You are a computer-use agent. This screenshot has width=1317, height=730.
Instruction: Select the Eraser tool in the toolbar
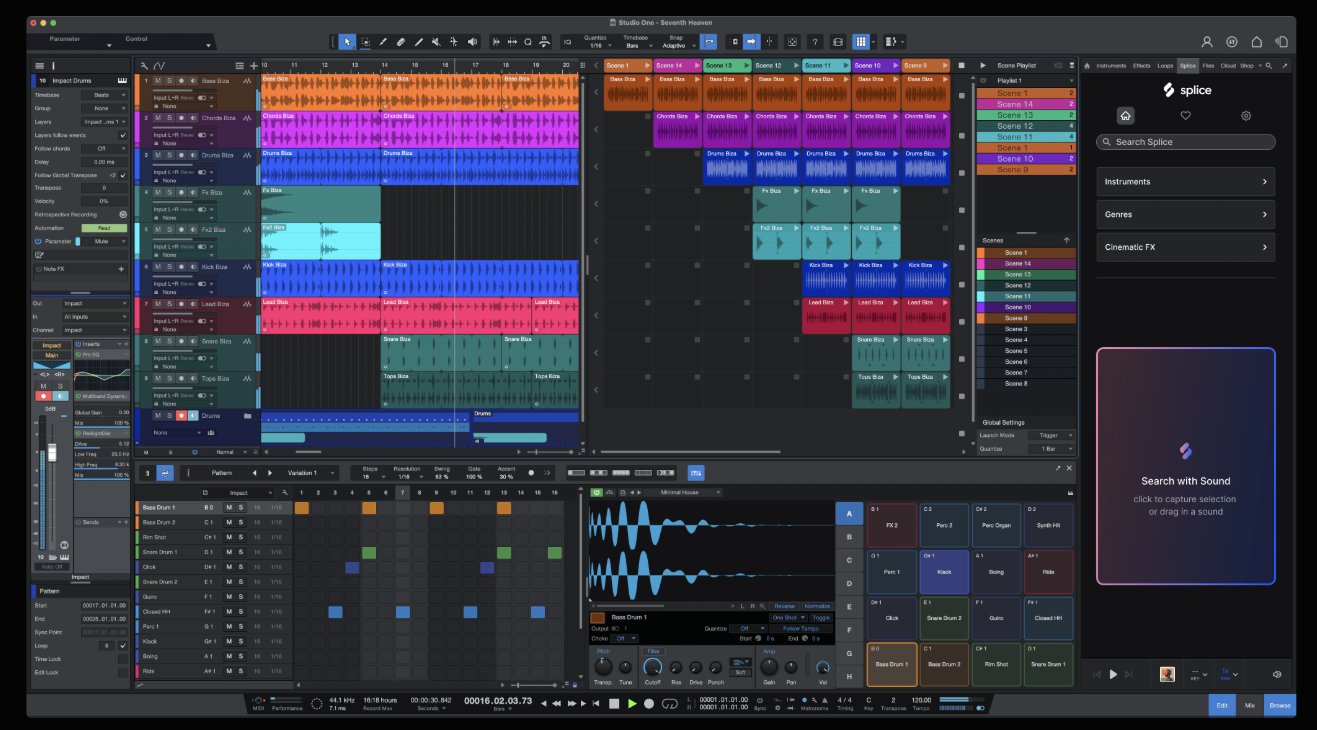pos(401,41)
